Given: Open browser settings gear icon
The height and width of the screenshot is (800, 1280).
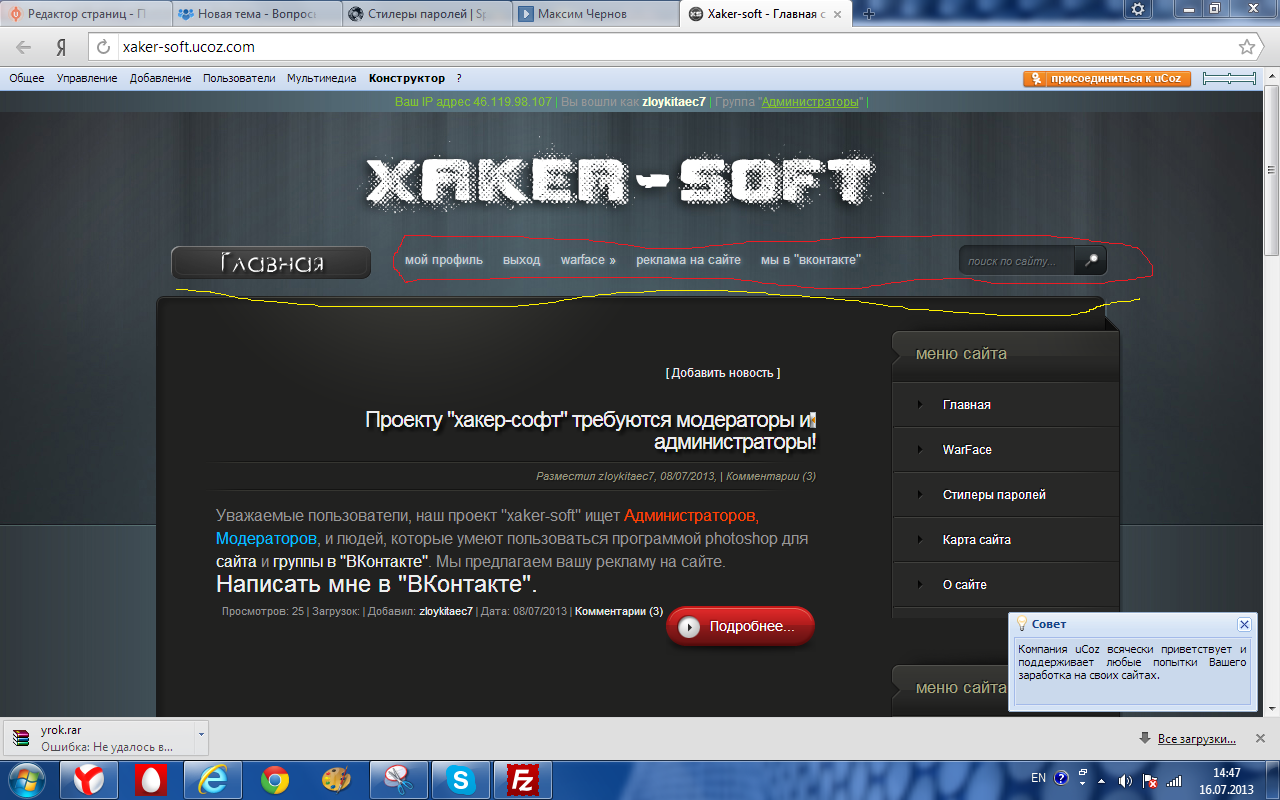Looking at the screenshot, I should click(x=1137, y=9).
